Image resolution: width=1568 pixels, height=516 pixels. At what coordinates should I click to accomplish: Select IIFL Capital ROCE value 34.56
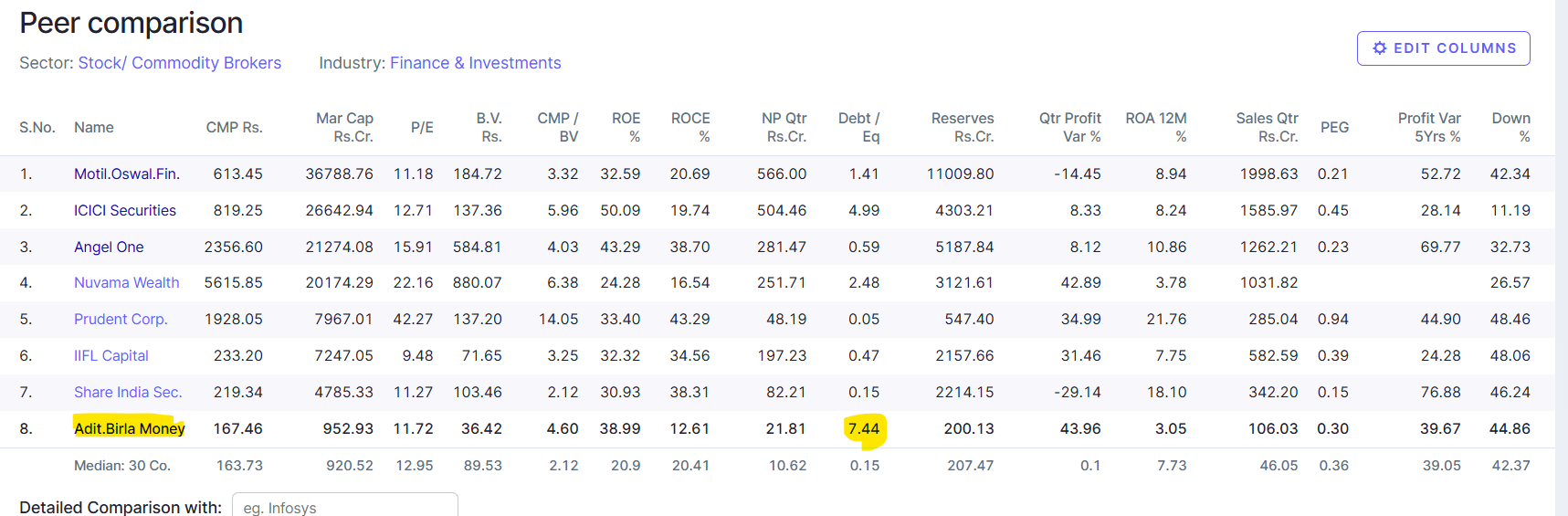tap(690, 356)
